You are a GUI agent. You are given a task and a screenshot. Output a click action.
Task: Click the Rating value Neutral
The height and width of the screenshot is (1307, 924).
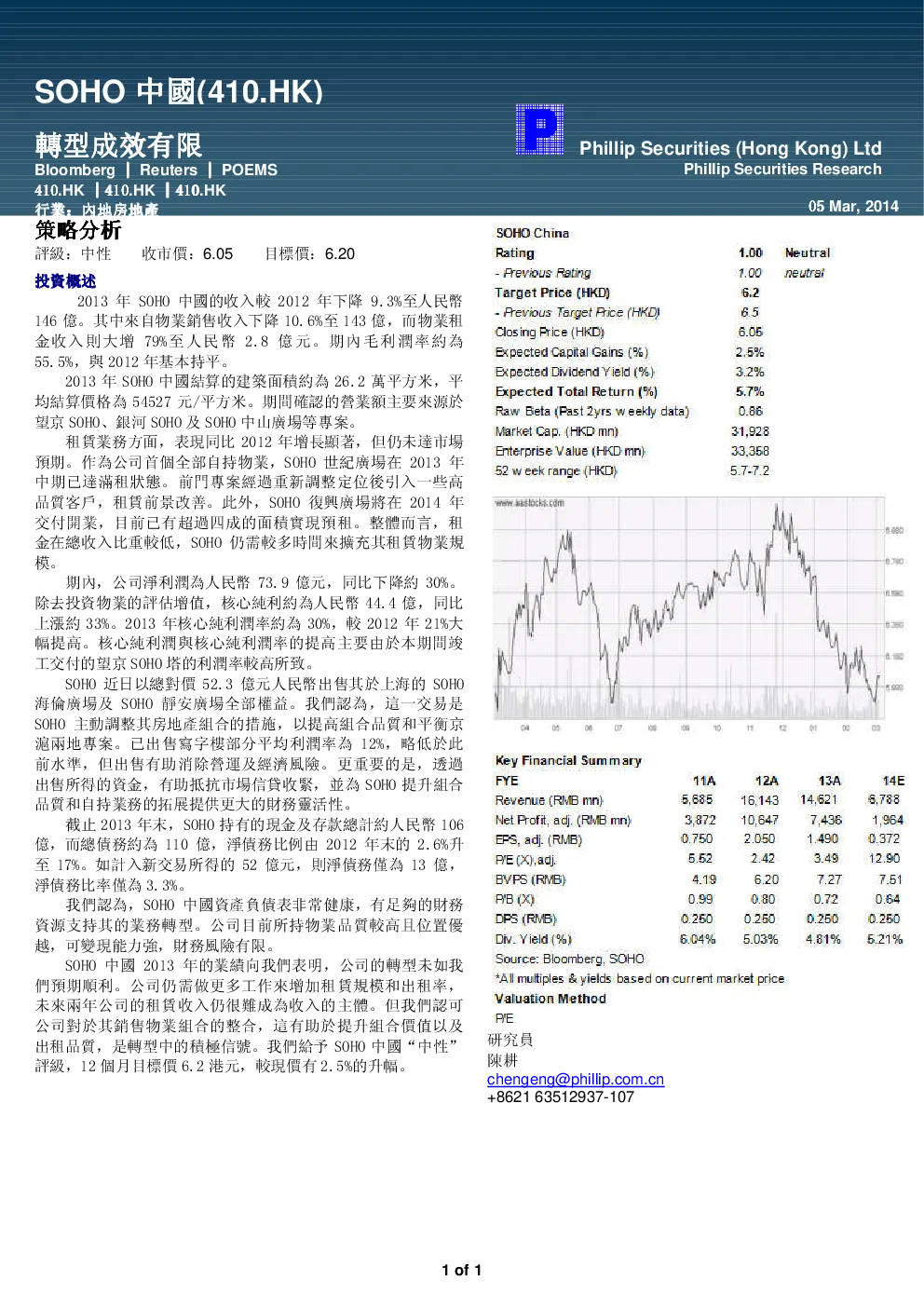807,252
